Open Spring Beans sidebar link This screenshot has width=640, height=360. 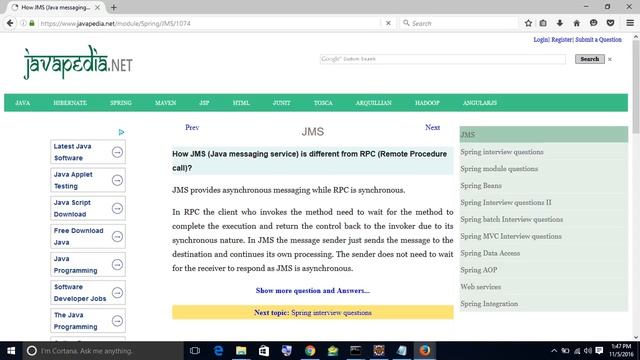pyautogui.click(x=481, y=186)
